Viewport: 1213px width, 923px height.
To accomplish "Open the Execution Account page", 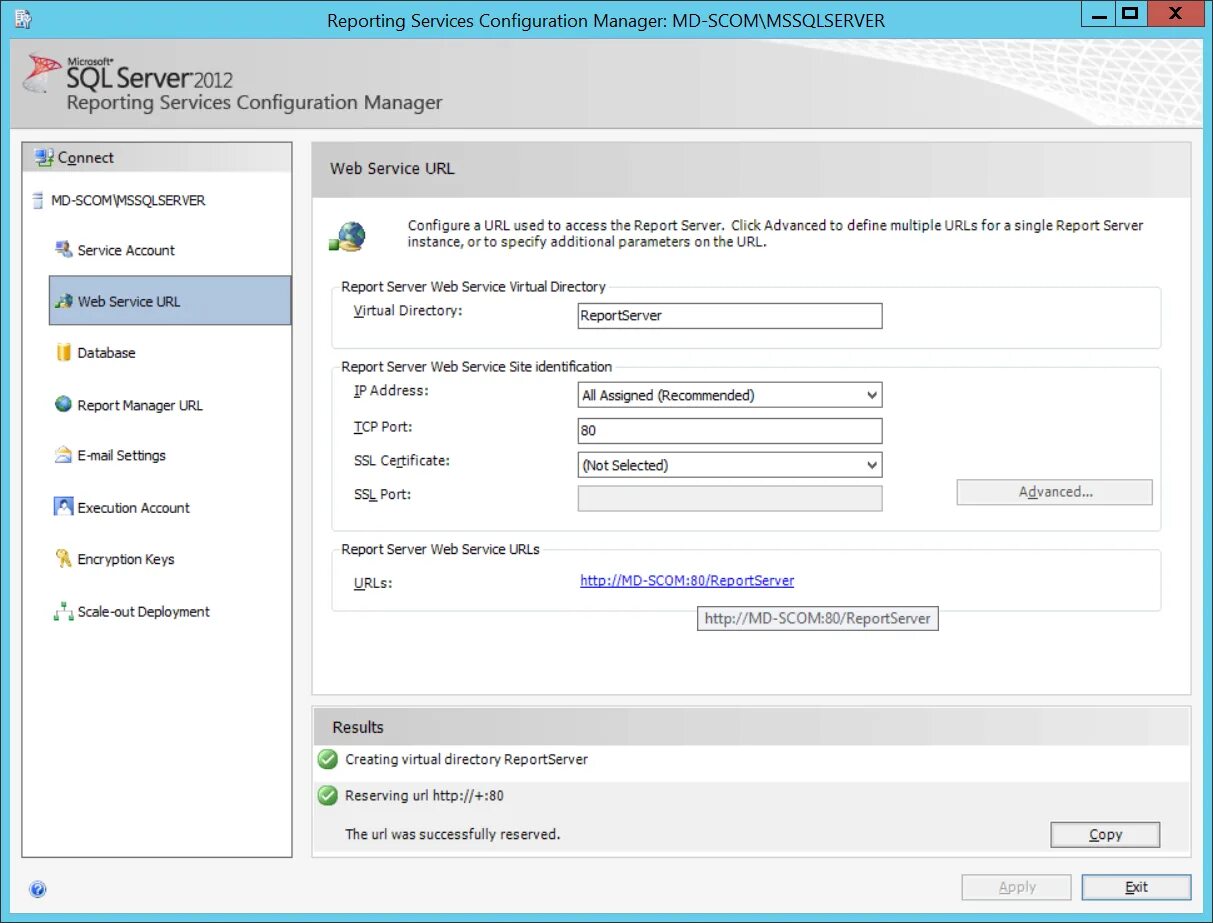I will tap(170, 508).
